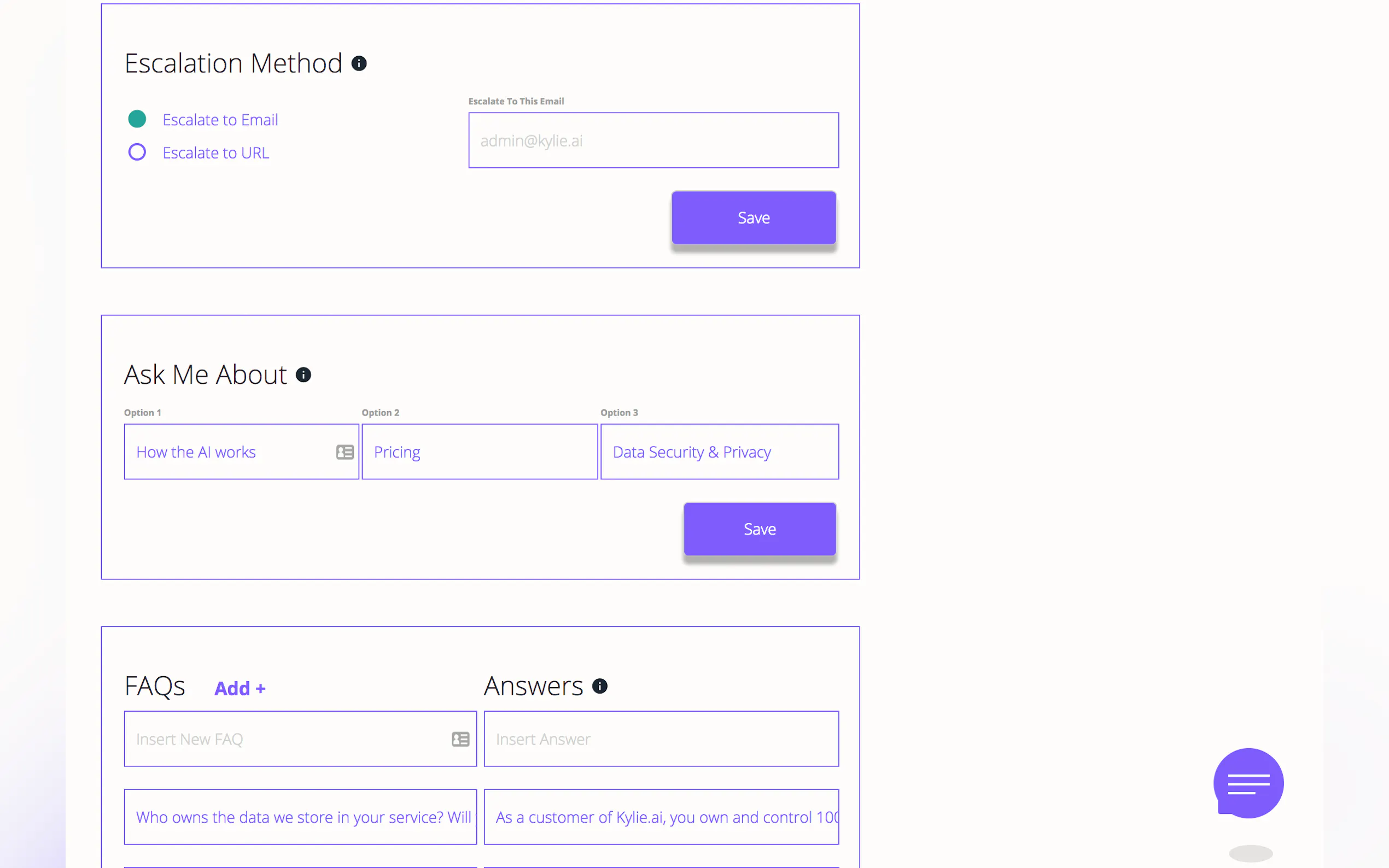This screenshot has width=1389, height=868.
Task: Select Escalate to Email radio button
Action: coord(137,119)
